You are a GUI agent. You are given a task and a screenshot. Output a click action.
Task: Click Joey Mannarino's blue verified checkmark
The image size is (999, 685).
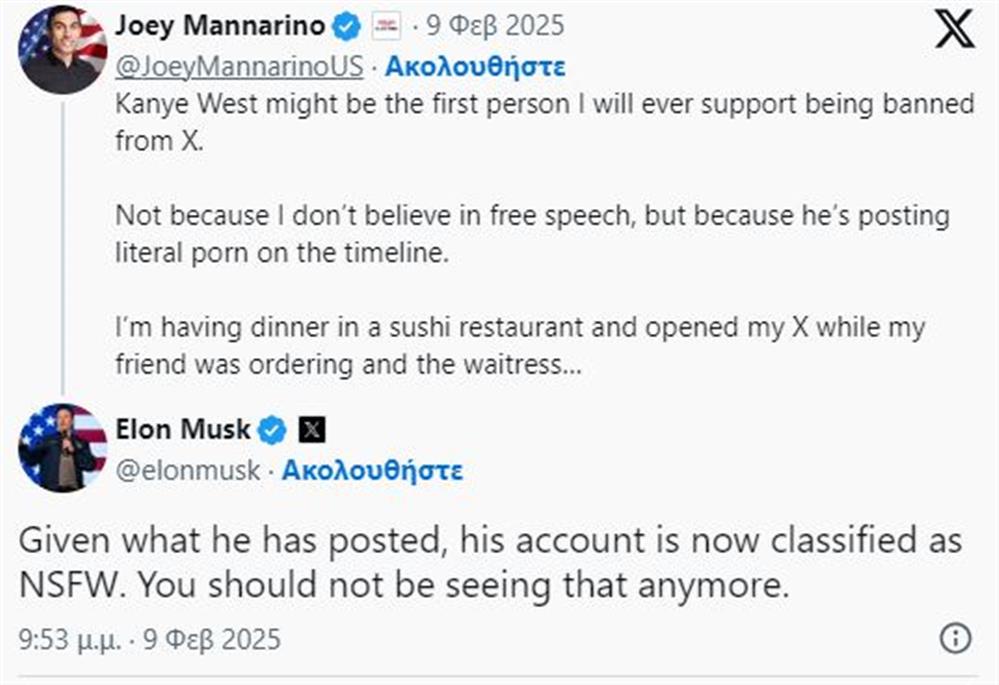click(345, 27)
